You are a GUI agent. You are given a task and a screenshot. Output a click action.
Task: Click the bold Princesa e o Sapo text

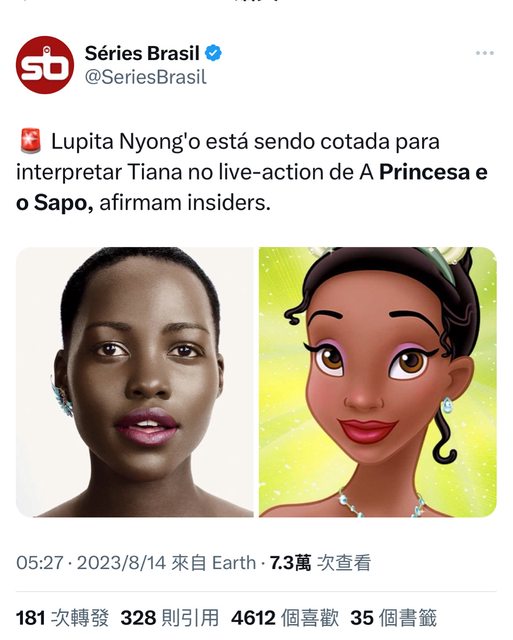(x=252, y=187)
